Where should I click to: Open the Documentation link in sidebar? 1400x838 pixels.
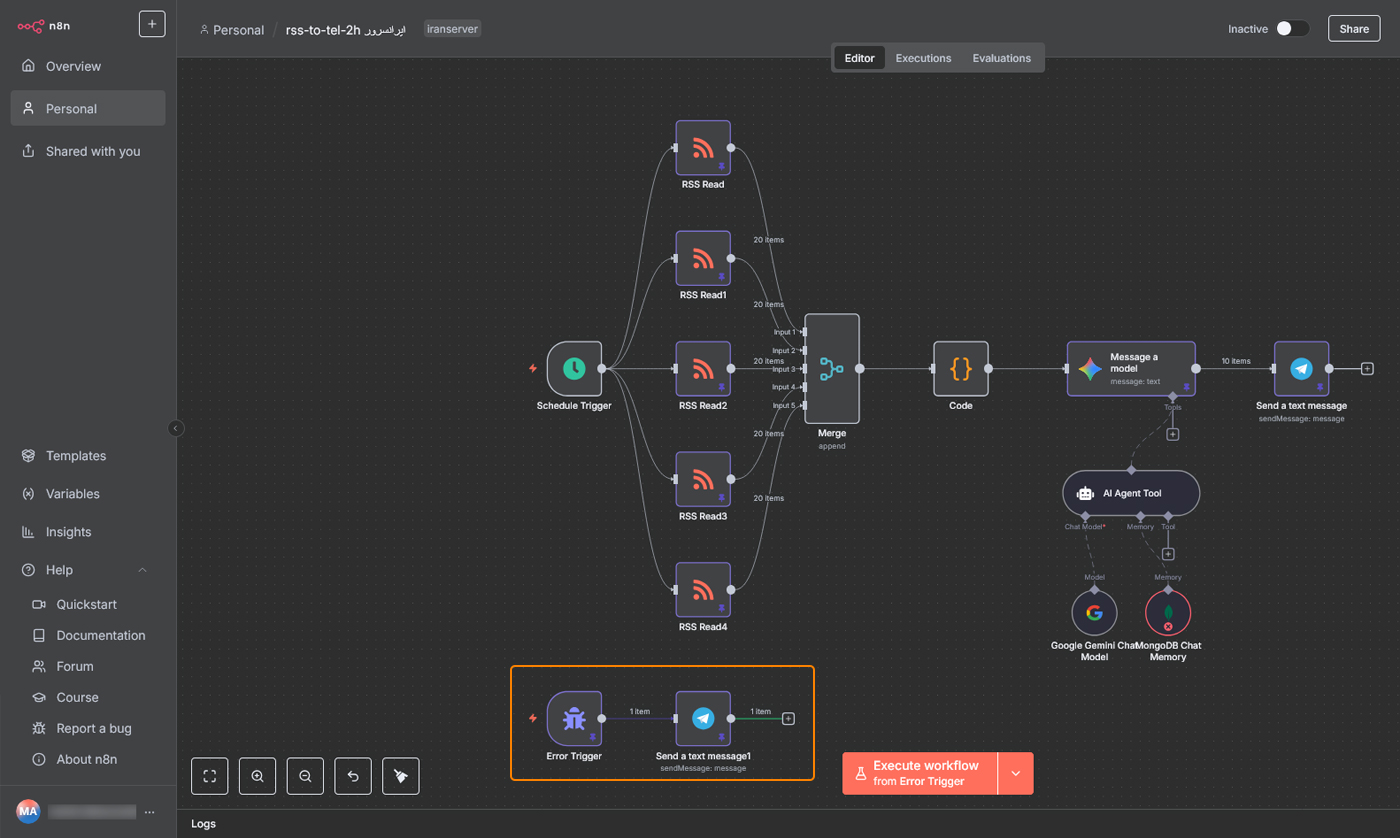tap(100, 635)
